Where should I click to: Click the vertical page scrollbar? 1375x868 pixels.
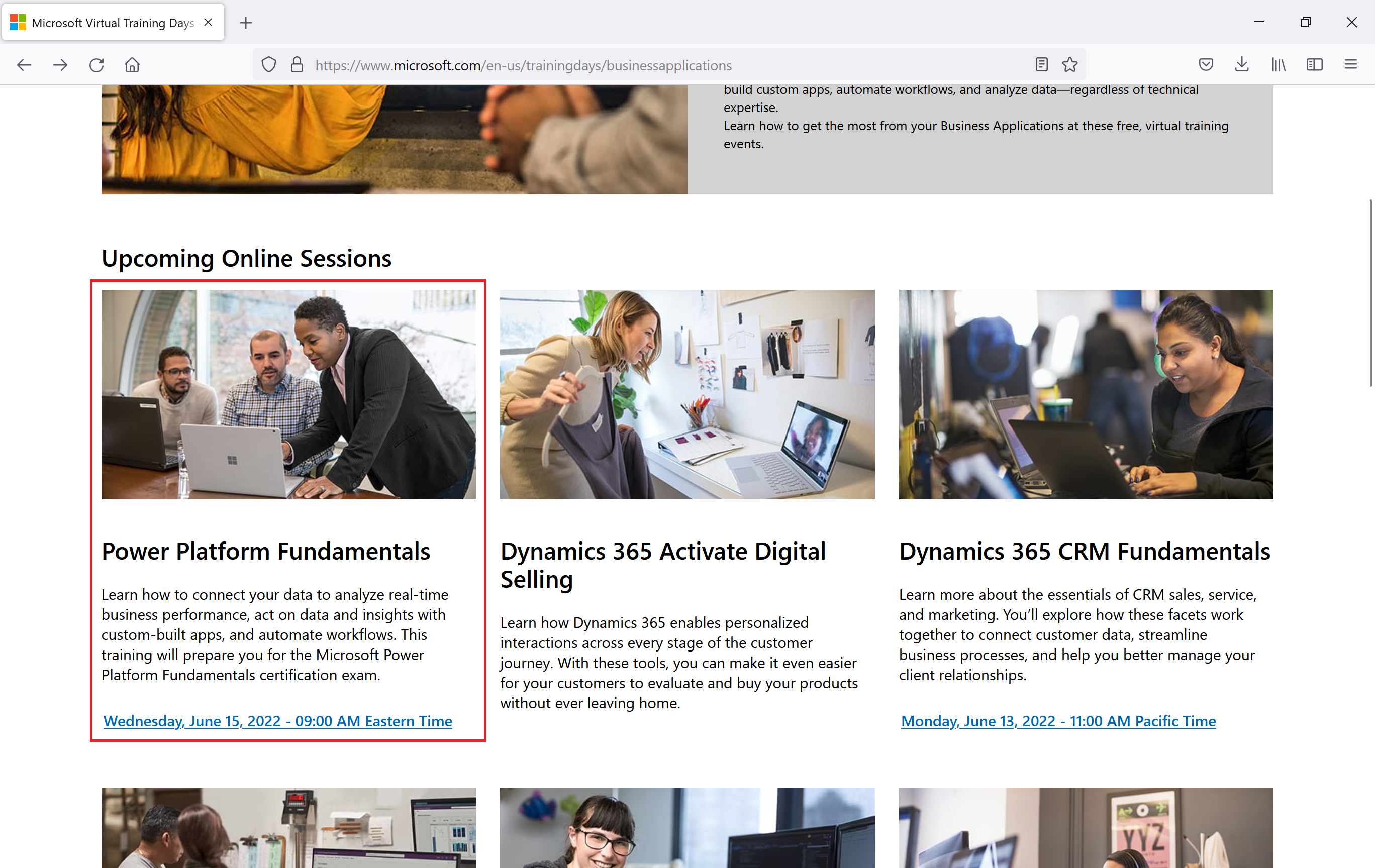[x=1370, y=293]
